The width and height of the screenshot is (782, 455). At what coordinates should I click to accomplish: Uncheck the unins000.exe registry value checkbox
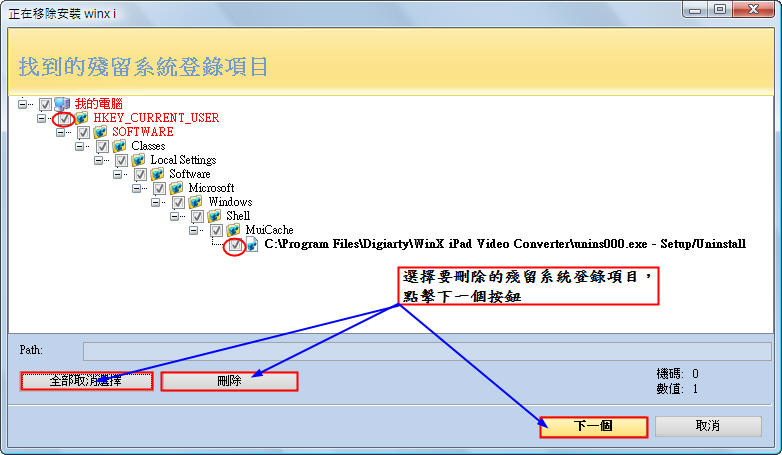[x=234, y=245]
